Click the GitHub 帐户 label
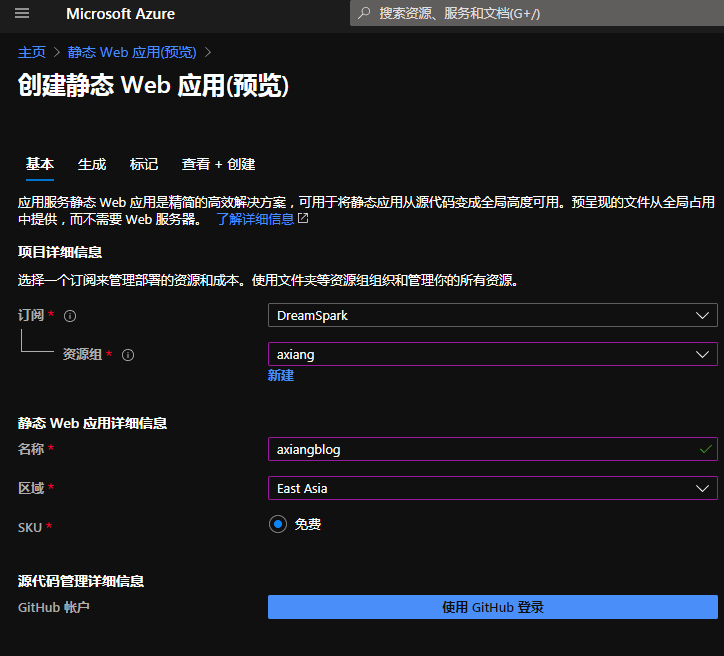724x656 pixels. [54, 608]
